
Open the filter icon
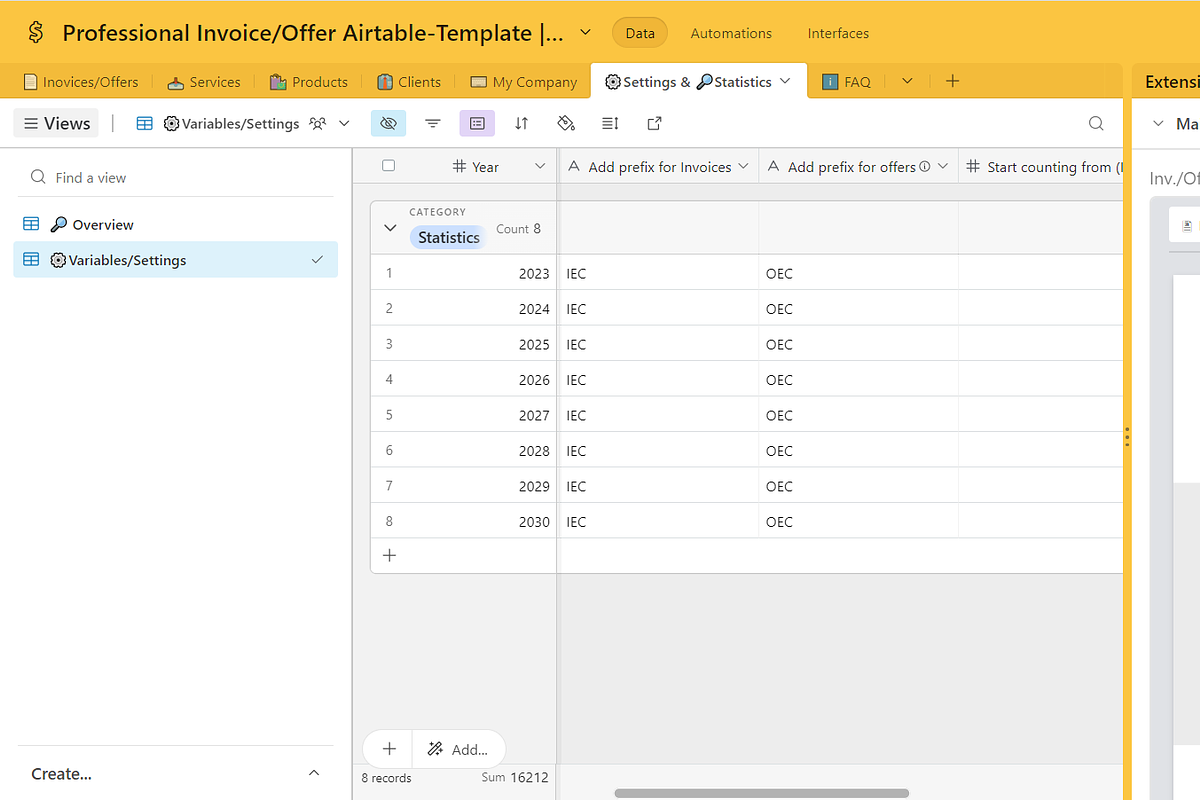[433, 123]
